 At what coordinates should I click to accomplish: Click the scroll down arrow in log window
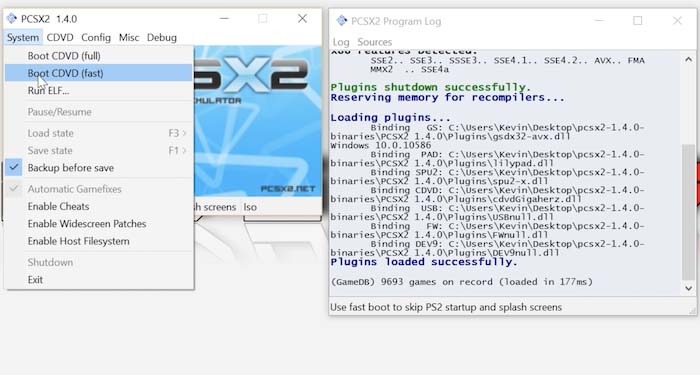click(x=688, y=288)
